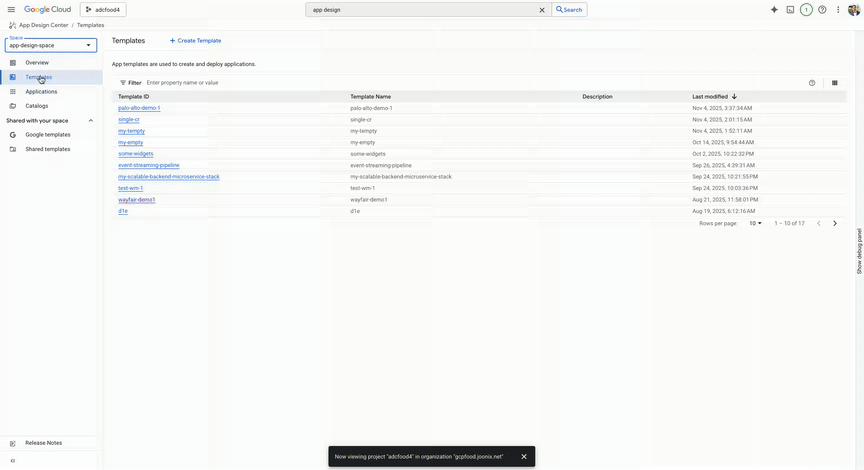Open column display options icon
The width and height of the screenshot is (864, 470).
[x=835, y=83]
